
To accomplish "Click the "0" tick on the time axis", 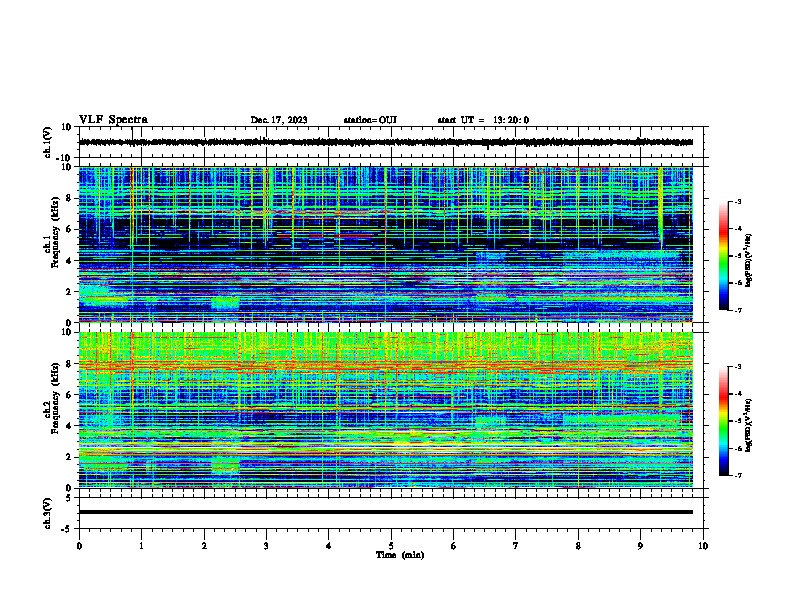I will [x=79, y=546].
